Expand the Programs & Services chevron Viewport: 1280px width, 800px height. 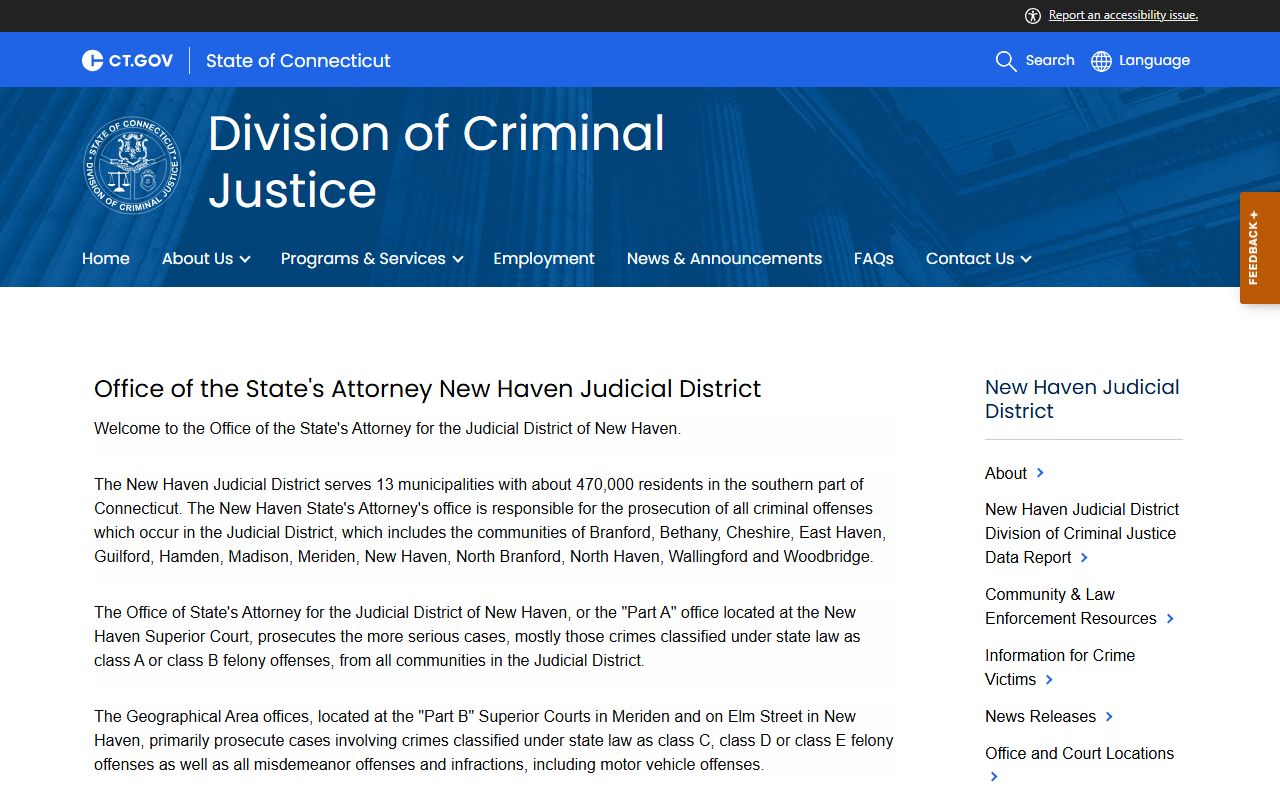pyautogui.click(x=457, y=259)
